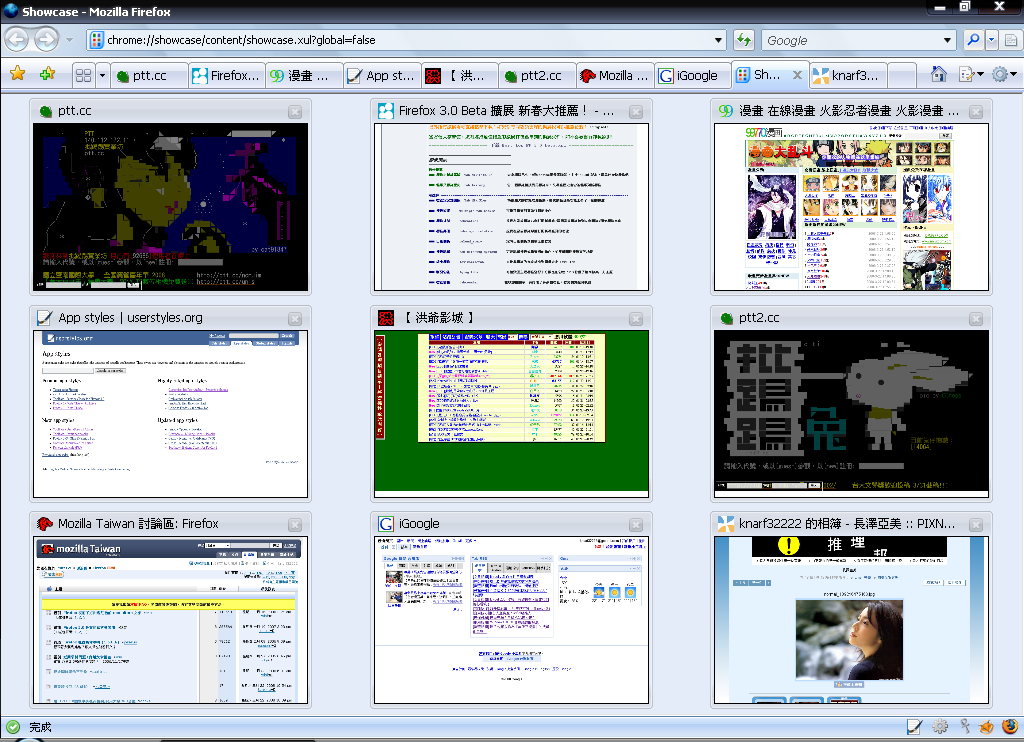This screenshot has width=1024, height=742.
Task: Click the search magnifier button
Action: pos(972,40)
